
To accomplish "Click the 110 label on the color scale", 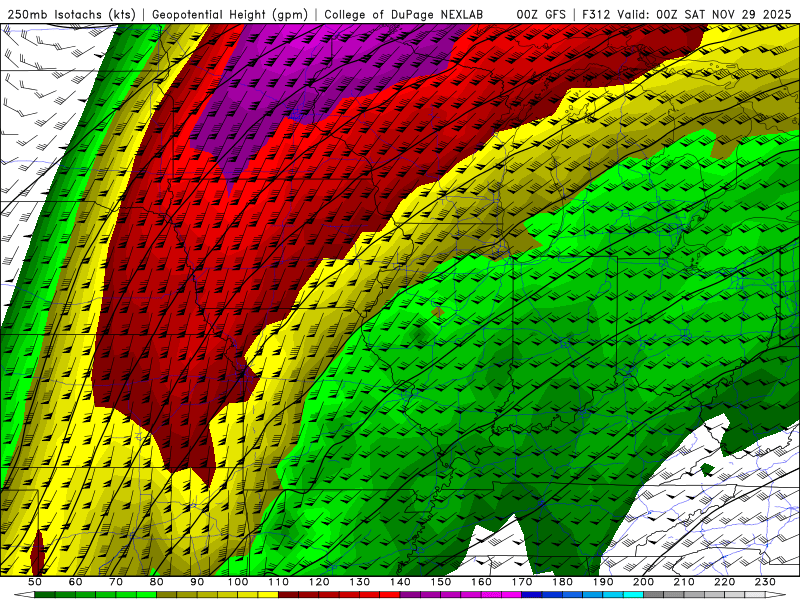I will (x=279, y=582).
